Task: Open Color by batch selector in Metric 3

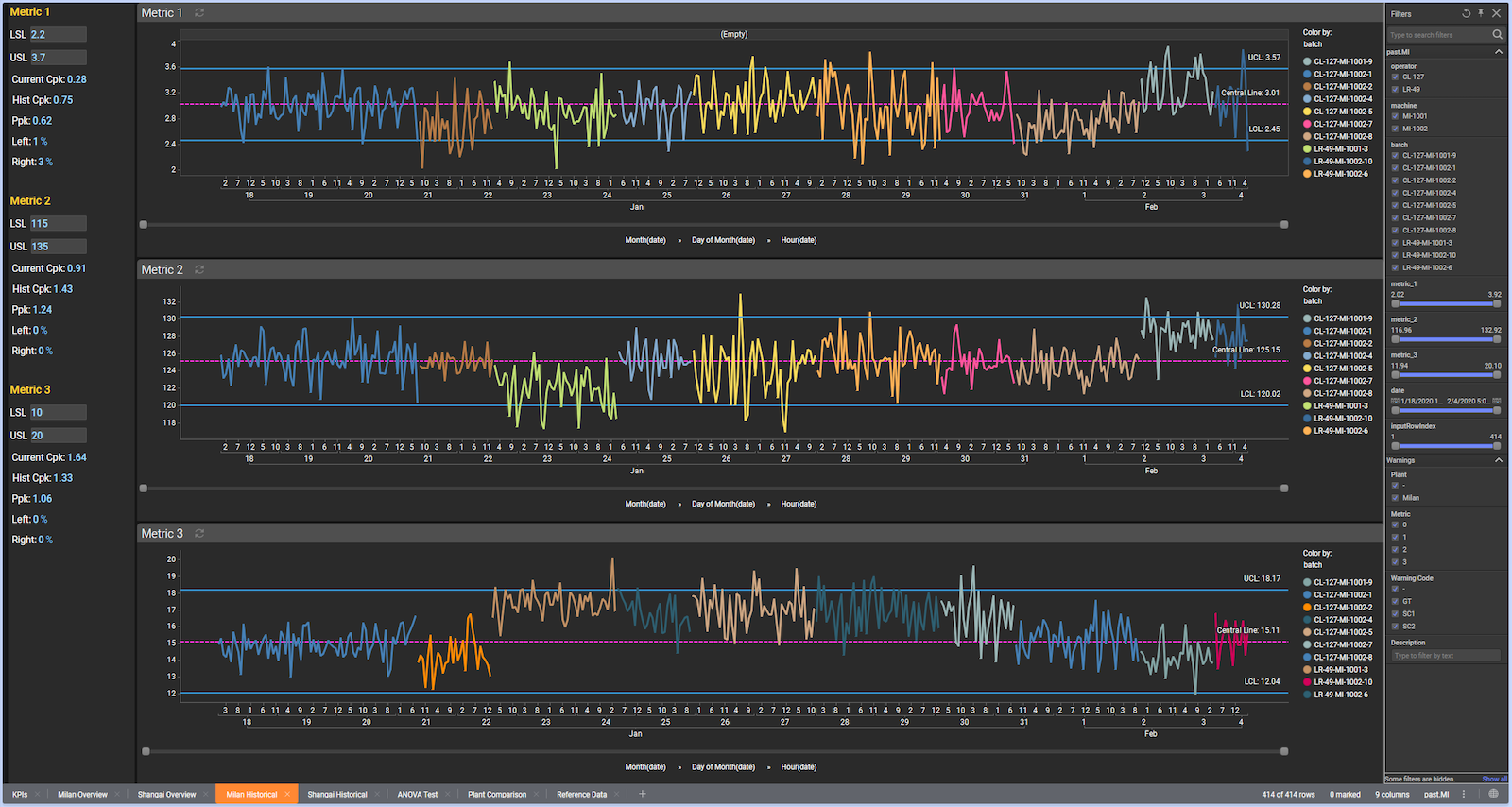Action: click(x=1313, y=565)
